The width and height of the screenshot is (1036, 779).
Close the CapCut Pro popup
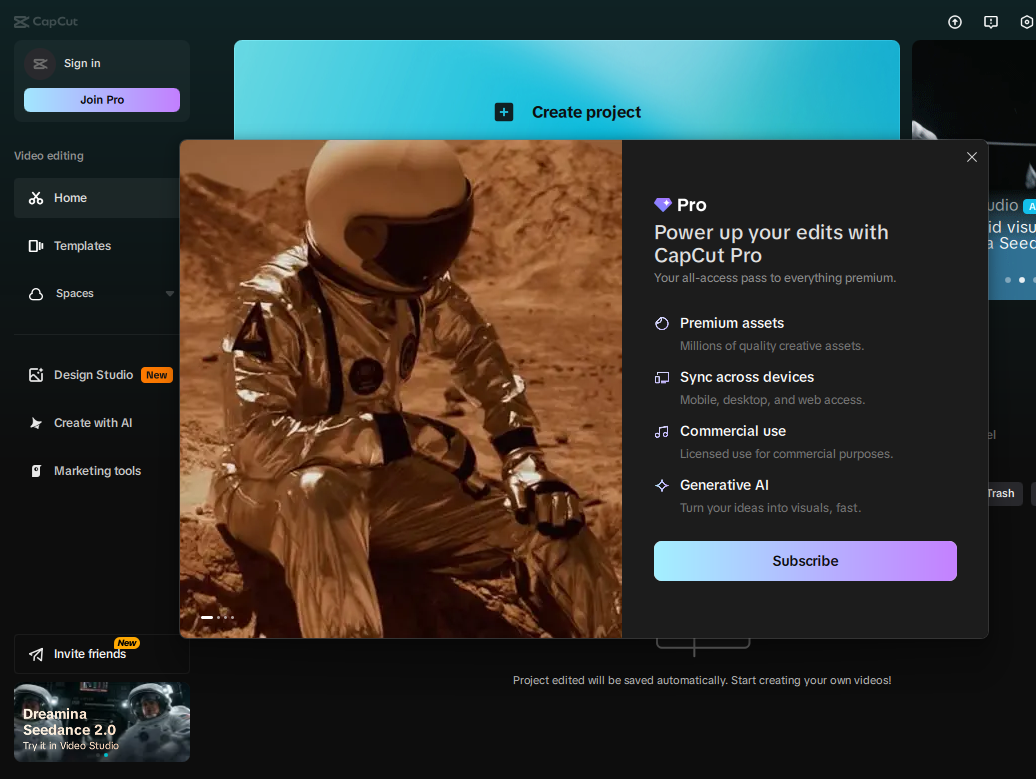[971, 157]
